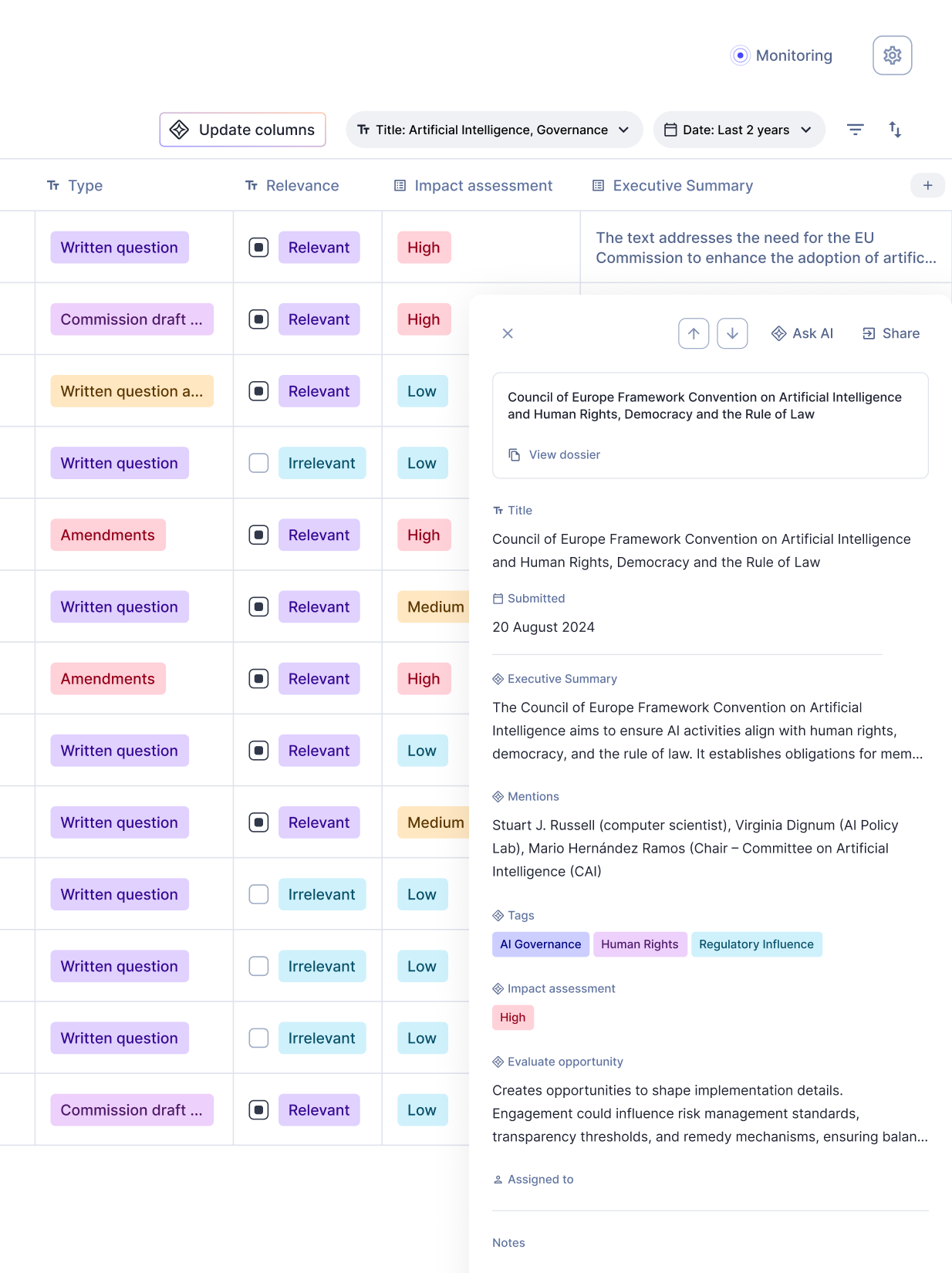
Task: Open sort options with the arrows icon
Action: (895, 130)
